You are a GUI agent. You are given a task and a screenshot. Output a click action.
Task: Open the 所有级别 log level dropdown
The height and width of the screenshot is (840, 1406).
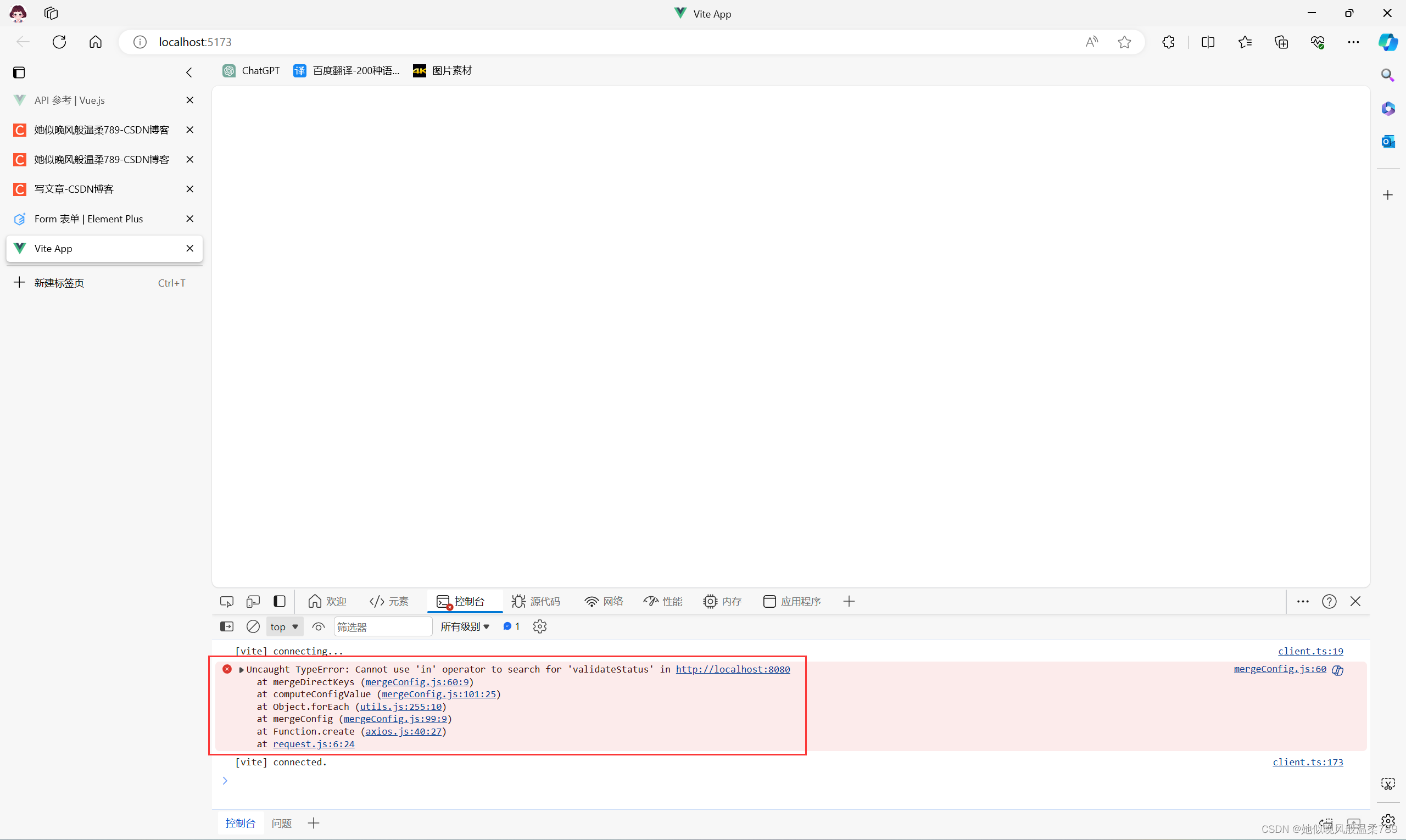click(465, 626)
